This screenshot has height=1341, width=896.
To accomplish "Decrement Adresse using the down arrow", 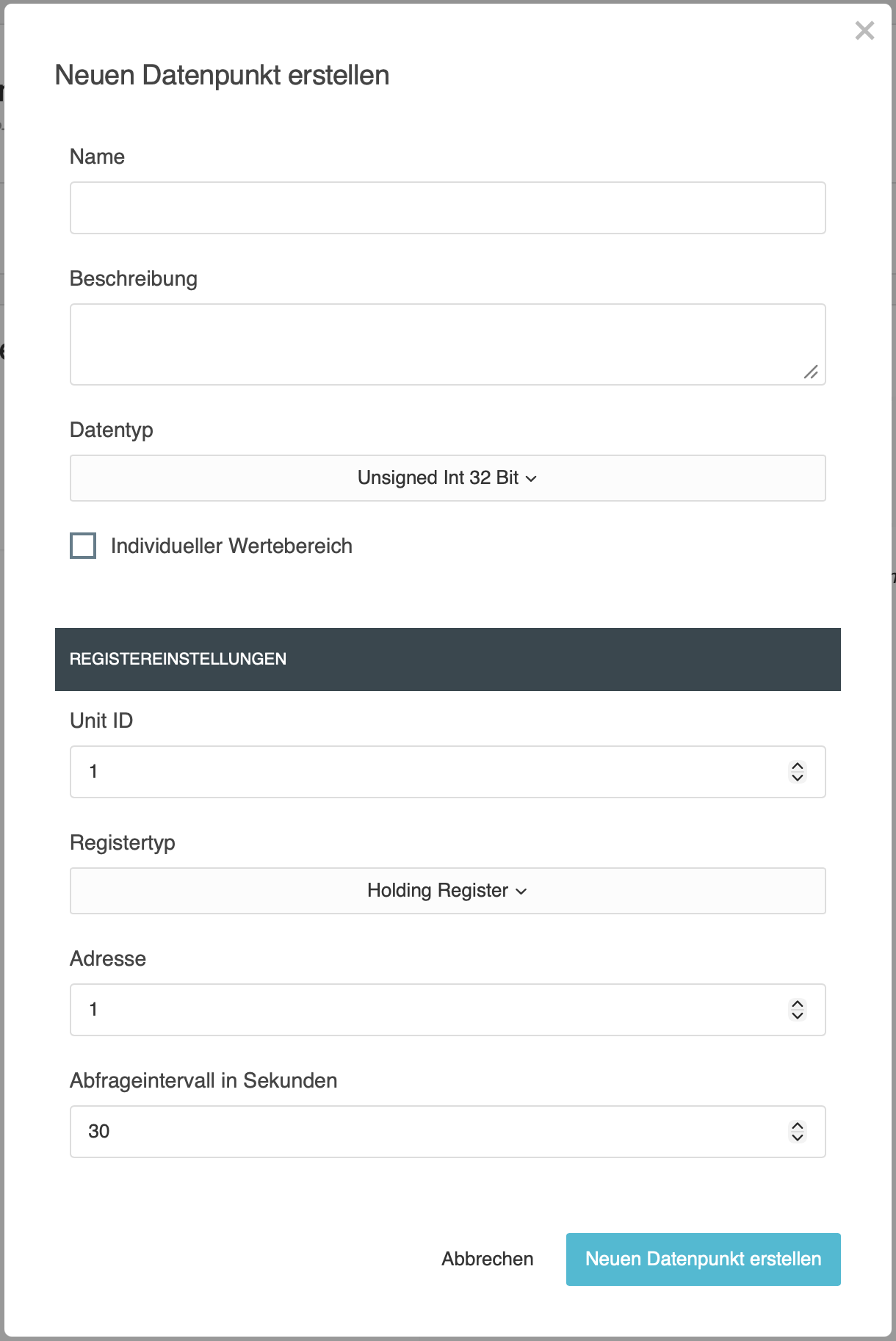I will pos(798,1016).
